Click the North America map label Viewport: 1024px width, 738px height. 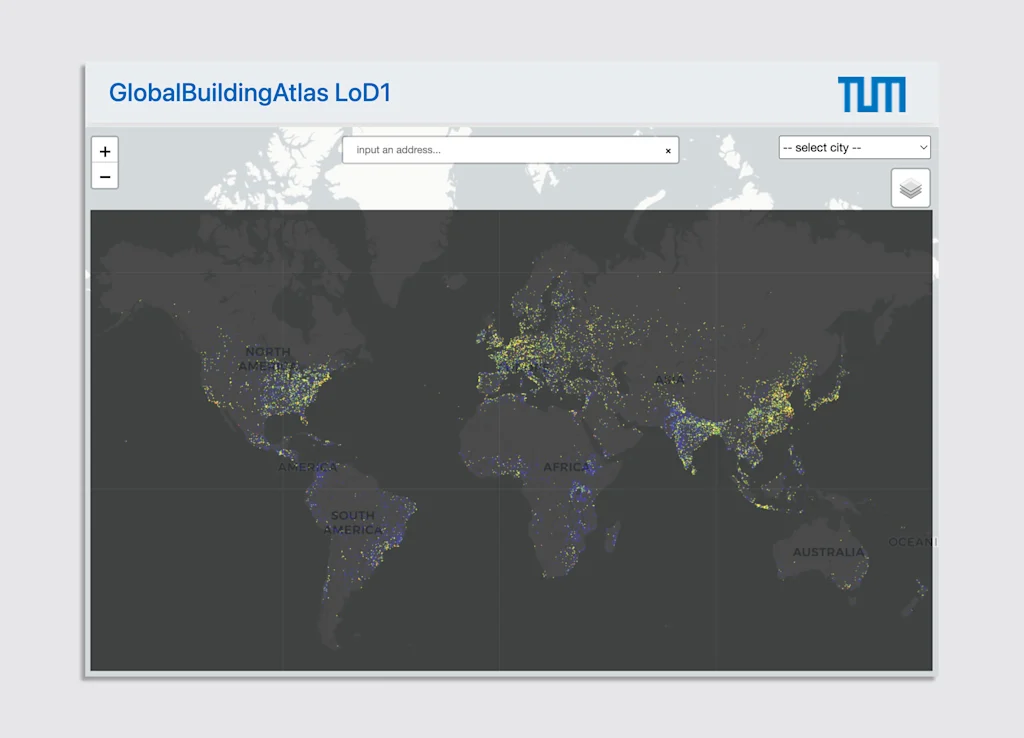point(267,358)
